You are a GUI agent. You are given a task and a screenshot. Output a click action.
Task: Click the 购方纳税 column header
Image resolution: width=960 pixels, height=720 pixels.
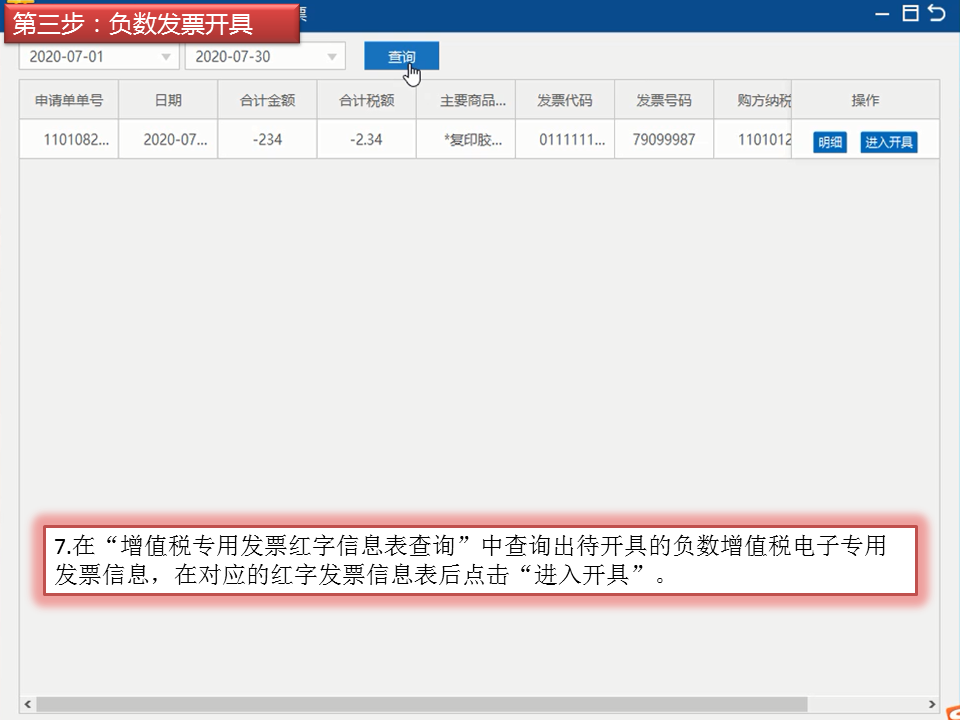click(752, 100)
